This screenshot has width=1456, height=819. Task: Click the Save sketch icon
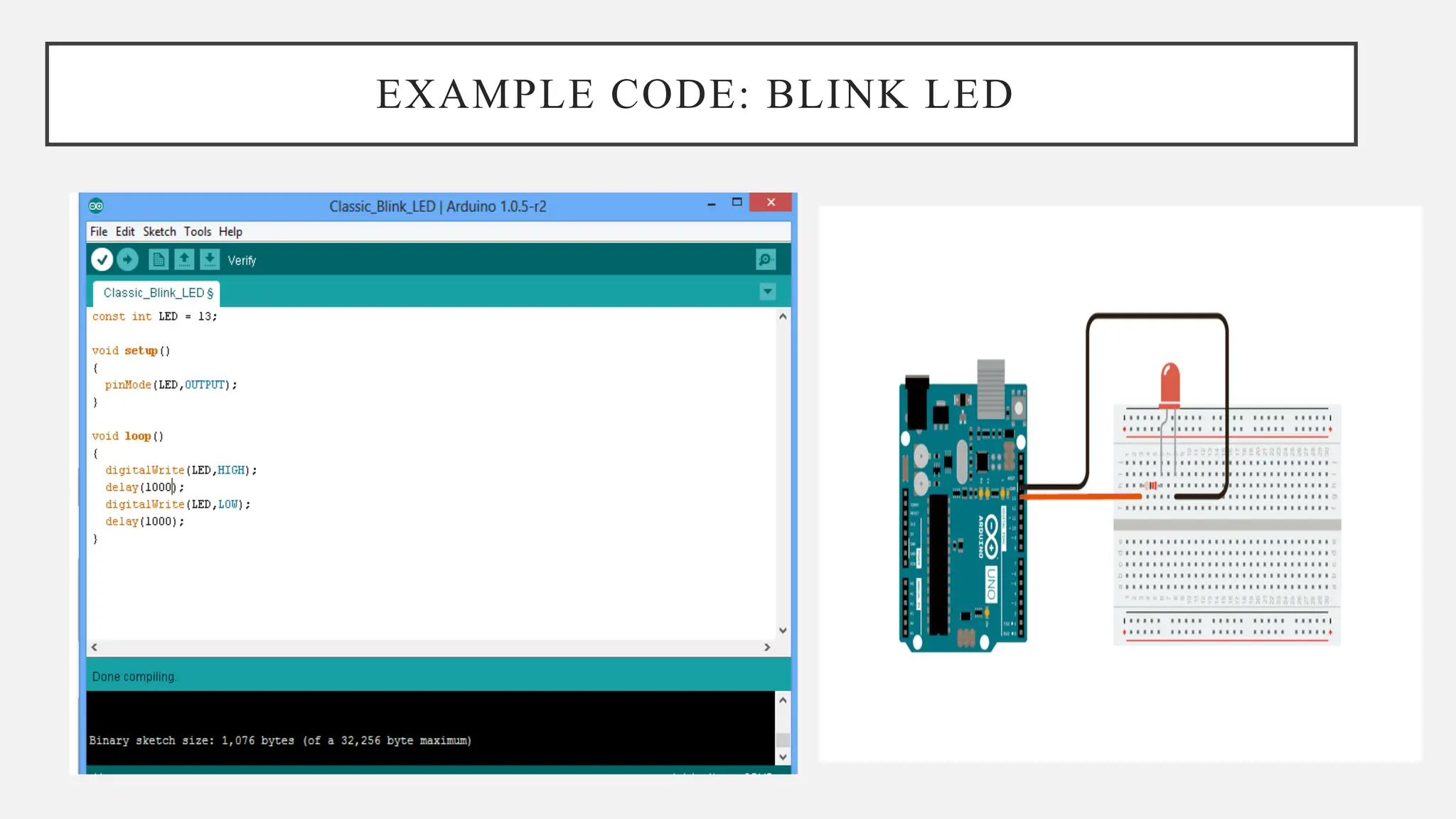click(x=210, y=260)
